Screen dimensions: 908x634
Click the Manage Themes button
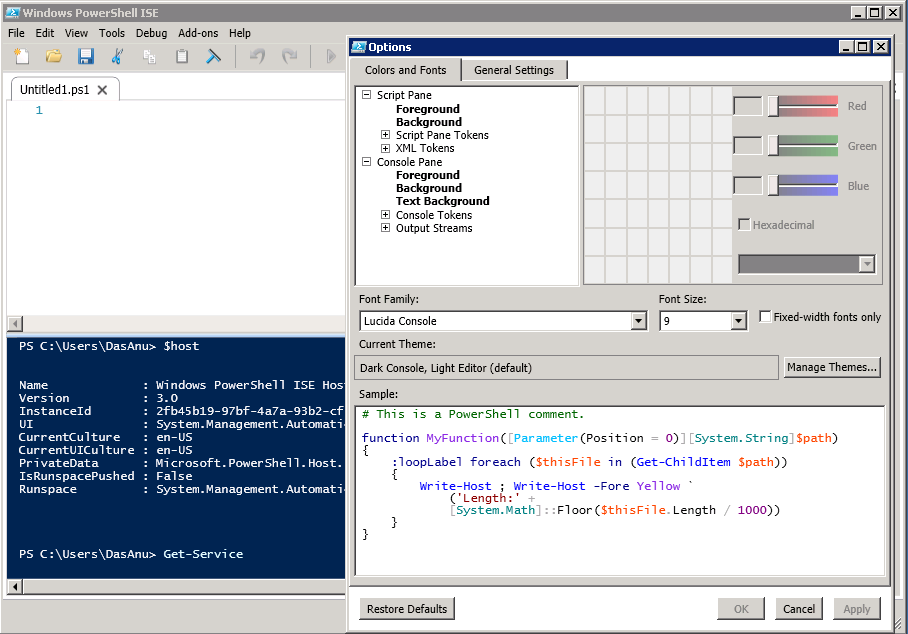point(832,367)
